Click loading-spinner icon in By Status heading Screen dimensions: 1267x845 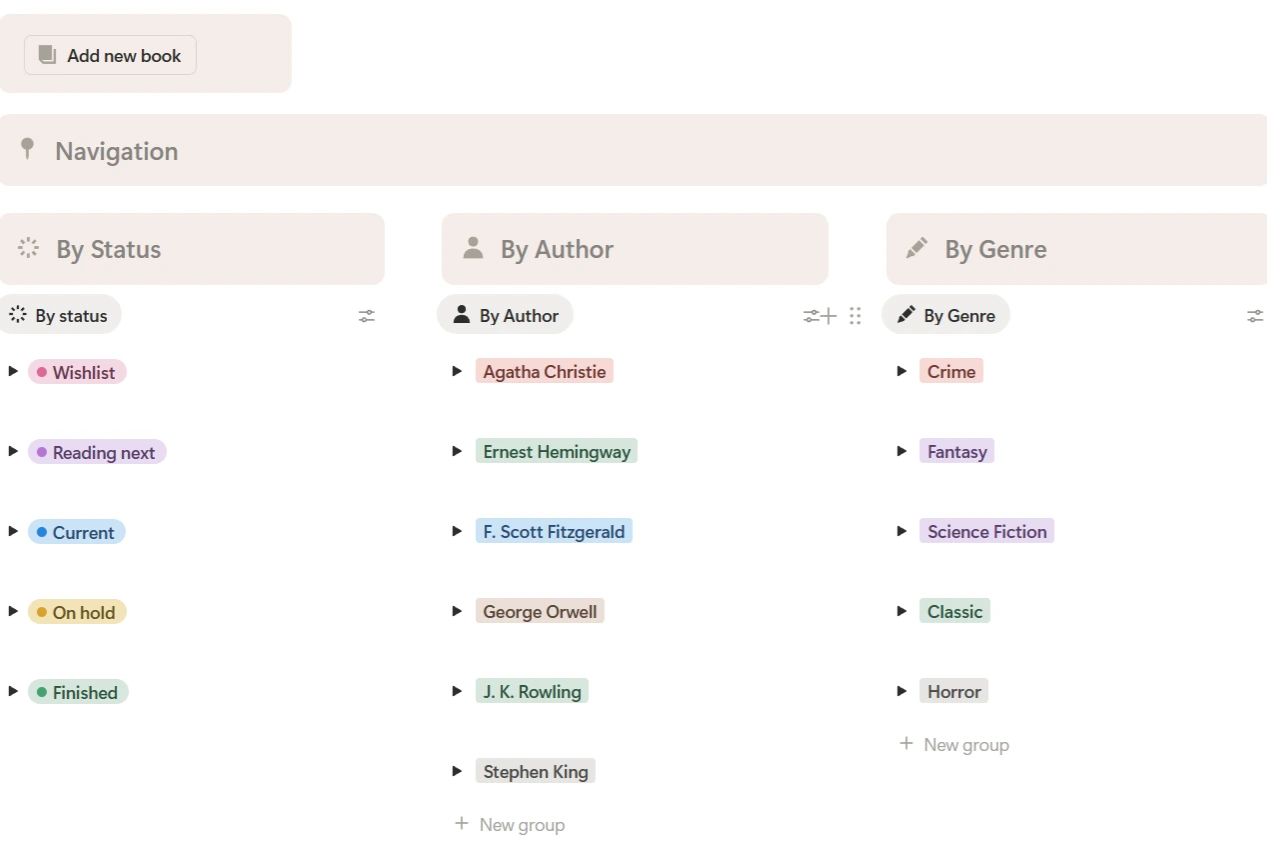pyautogui.click(x=29, y=248)
